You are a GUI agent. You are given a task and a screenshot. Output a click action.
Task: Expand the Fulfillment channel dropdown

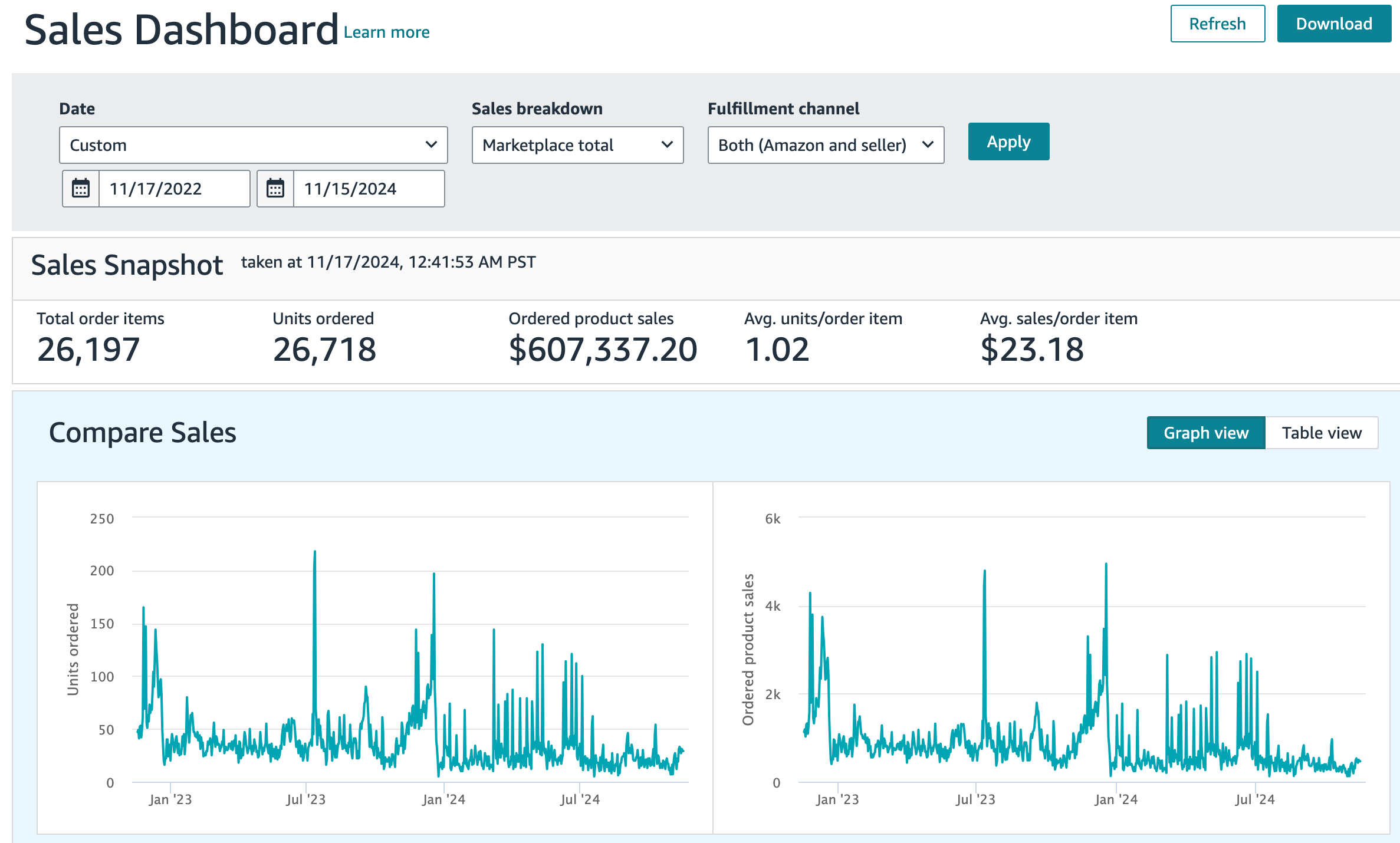pyautogui.click(x=826, y=145)
